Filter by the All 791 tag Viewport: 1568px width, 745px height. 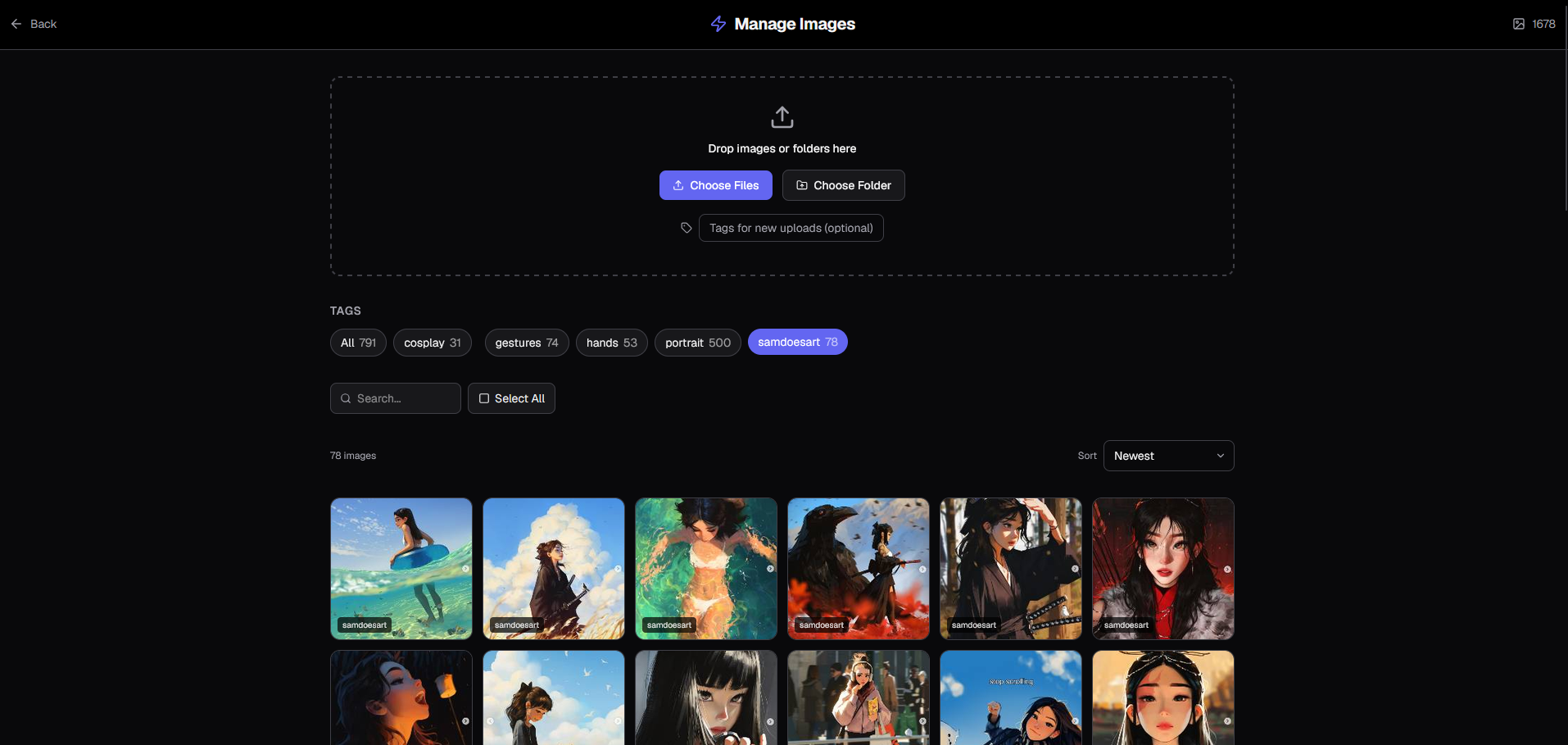[x=358, y=343]
